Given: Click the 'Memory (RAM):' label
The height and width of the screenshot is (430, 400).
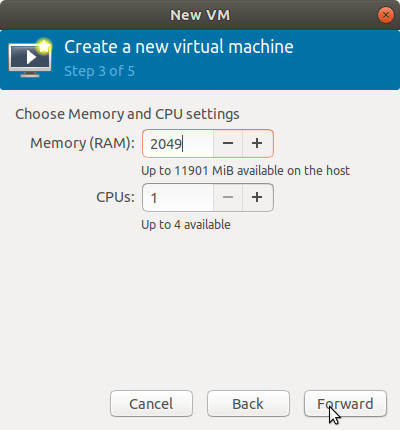Looking at the screenshot, I should tap(82, 143).
